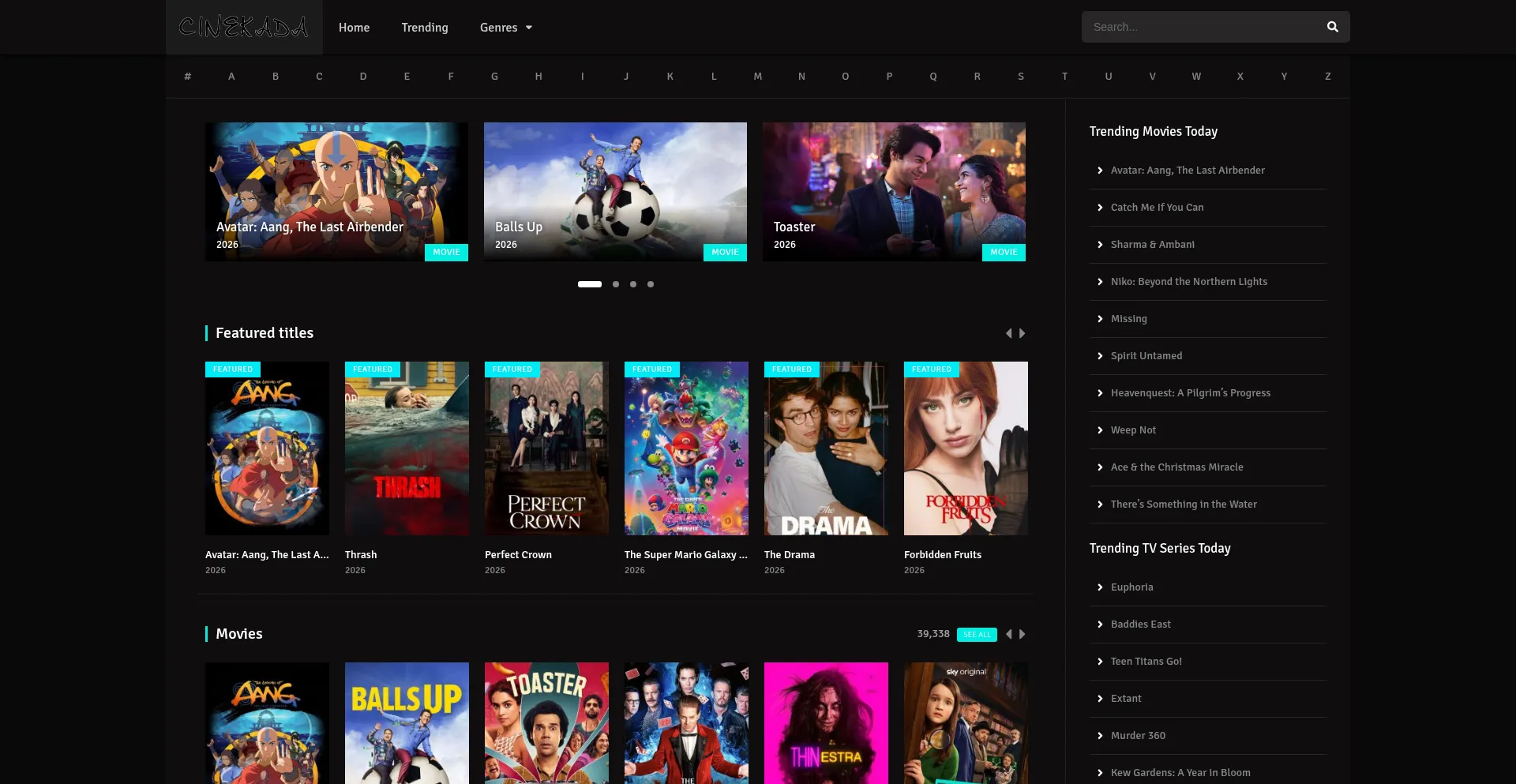Filter titles by letter M
This screenshot has height=784, width=1516.
(758, 77)
